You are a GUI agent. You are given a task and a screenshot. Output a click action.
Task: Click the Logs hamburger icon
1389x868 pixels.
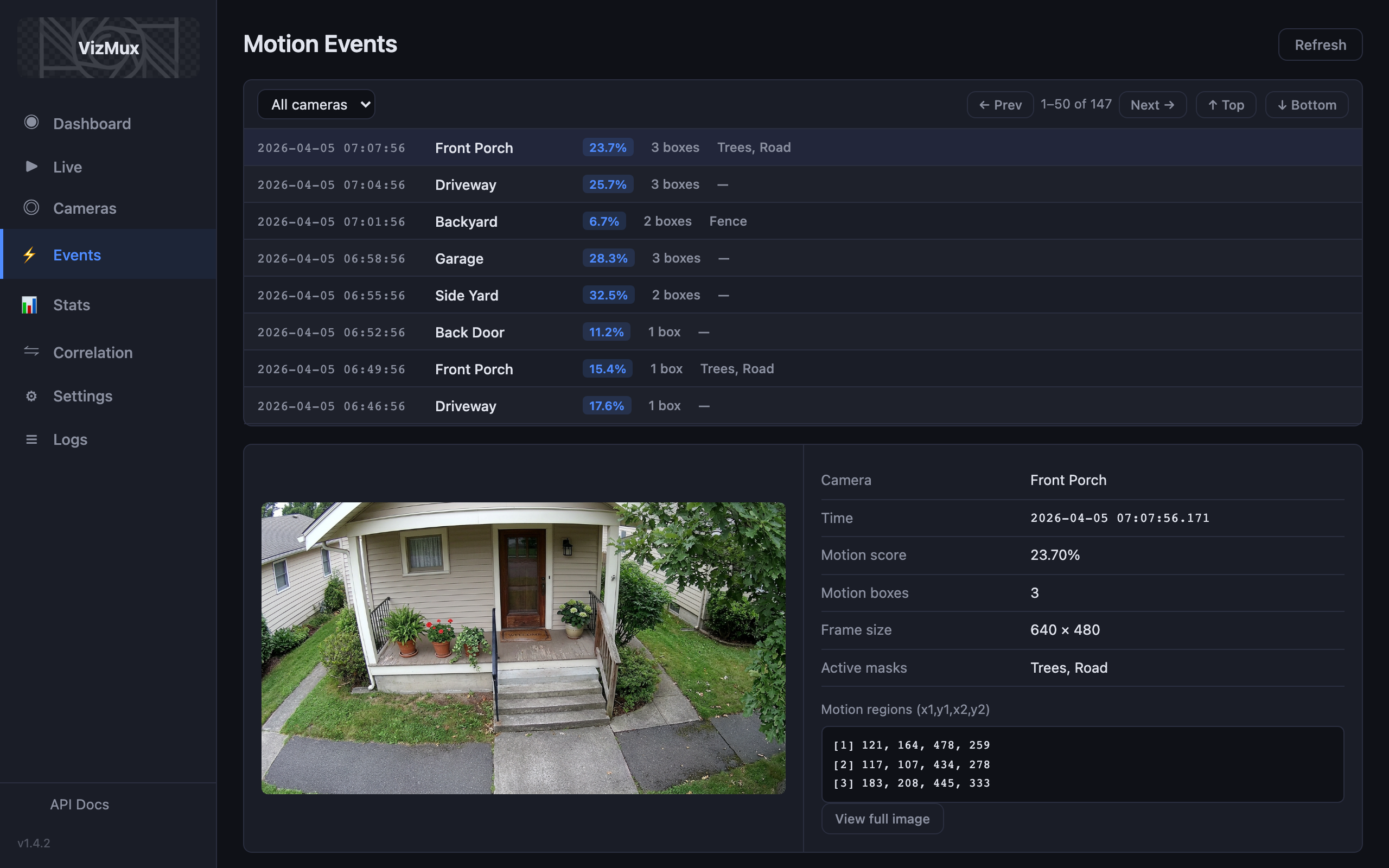click(31, 439)
